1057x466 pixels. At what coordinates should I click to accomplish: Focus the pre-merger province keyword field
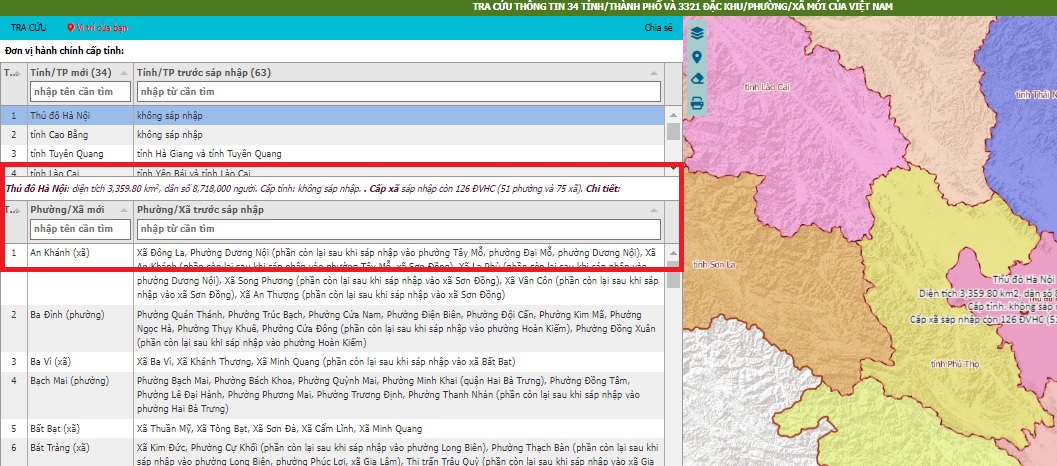(398, 91)
